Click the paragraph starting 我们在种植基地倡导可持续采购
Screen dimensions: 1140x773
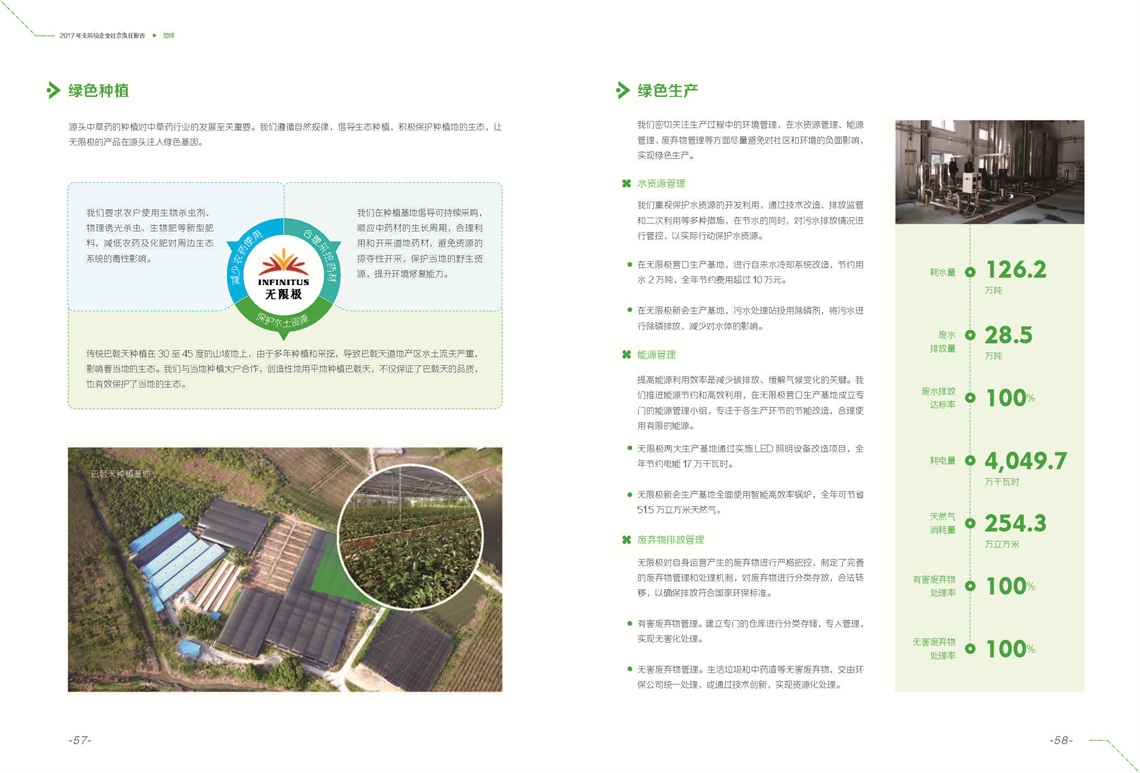[x=420, y=243]
